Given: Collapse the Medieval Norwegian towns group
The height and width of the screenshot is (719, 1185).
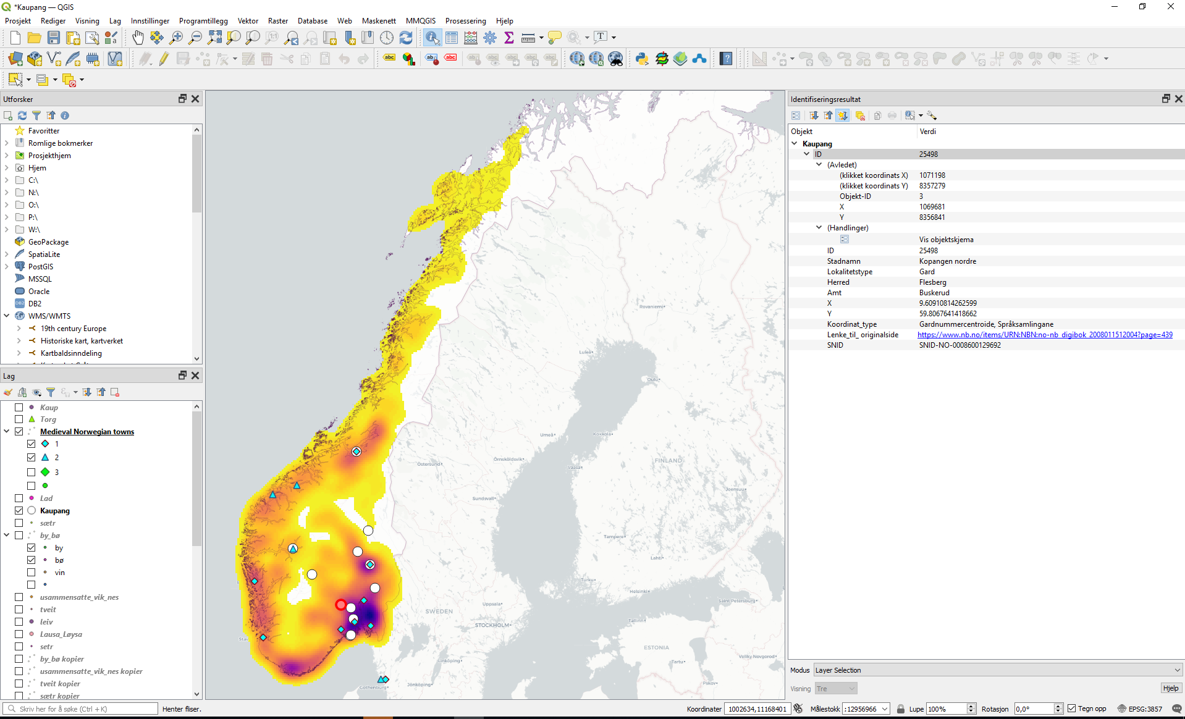Looking at the screenshot, I should pos(7,432).
